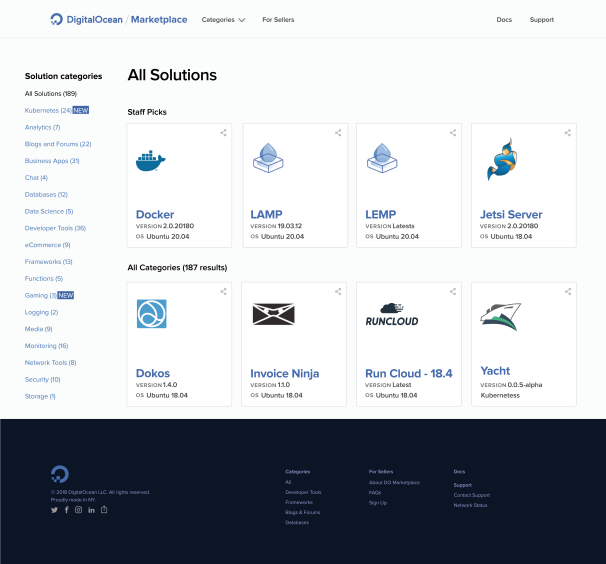
Task: Filter by Developer Tools (36) category
Action: coord(55,228)
